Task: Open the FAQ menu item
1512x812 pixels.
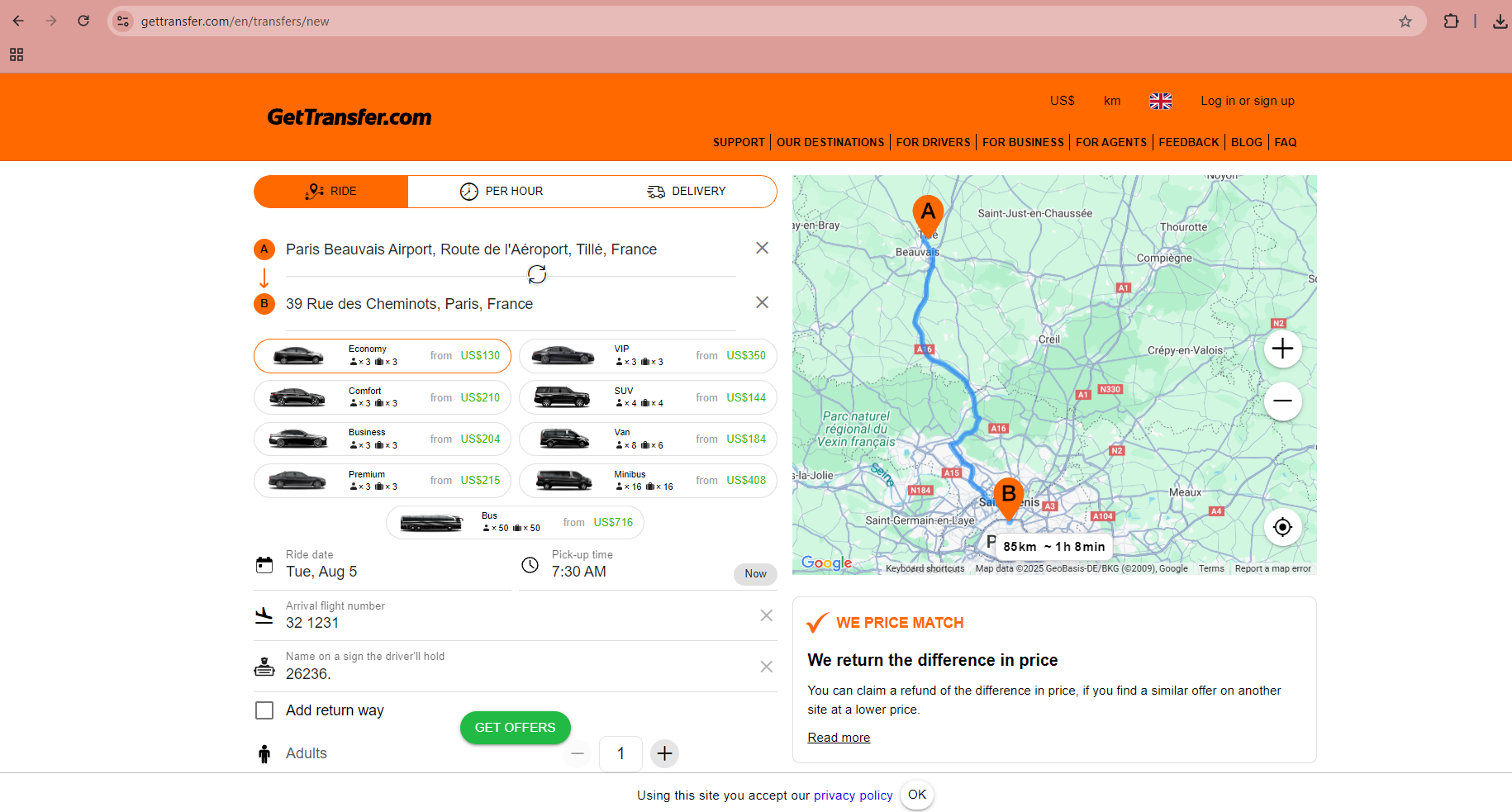Action: coord(1285,142)
